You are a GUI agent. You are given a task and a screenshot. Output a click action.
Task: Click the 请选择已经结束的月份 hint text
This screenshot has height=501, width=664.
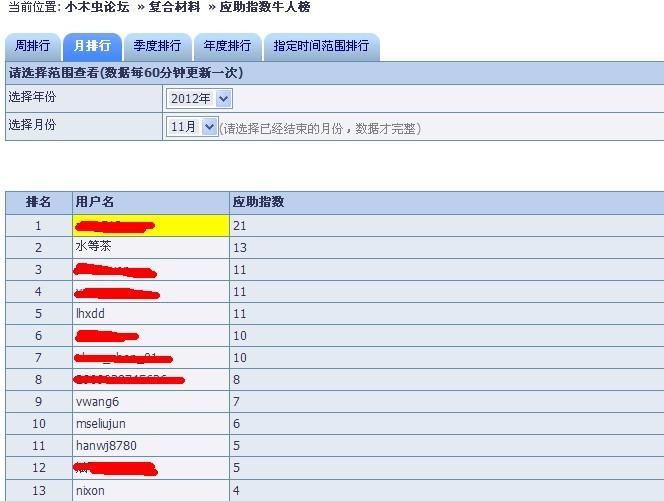coord(321,128)
